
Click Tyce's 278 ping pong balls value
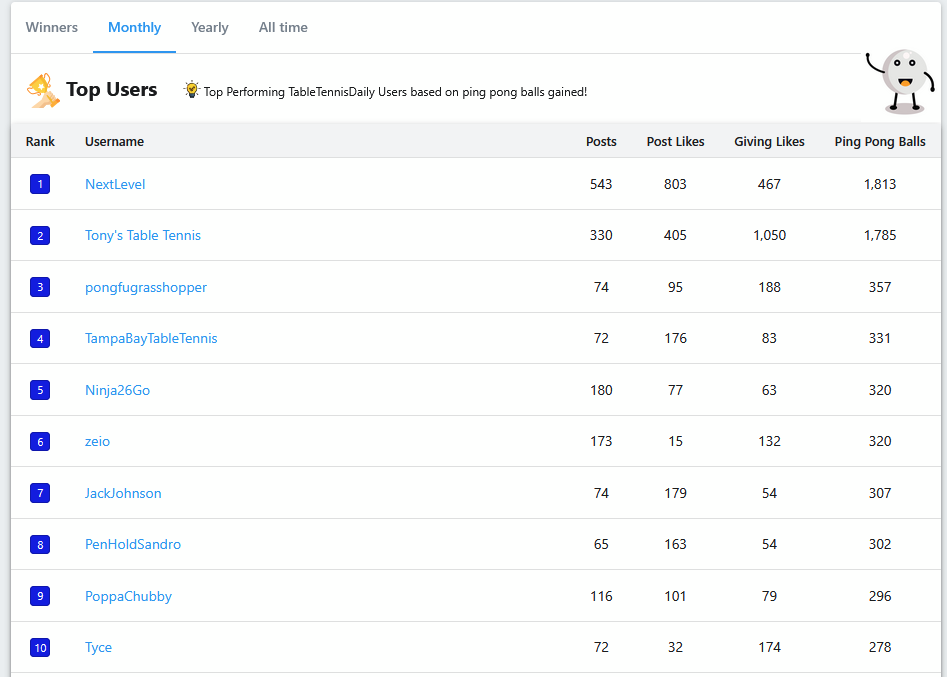[x=880, y=647]
